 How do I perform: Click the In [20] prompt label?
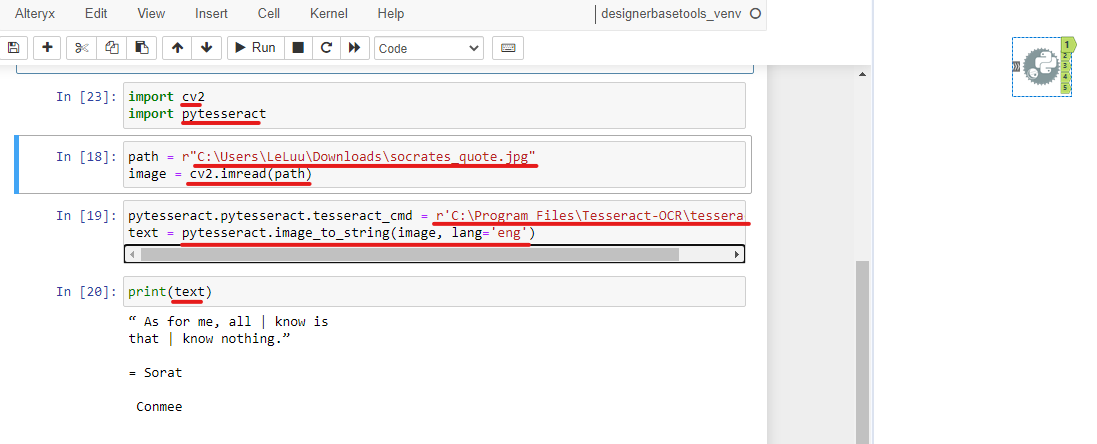click(x=87, y=291)
